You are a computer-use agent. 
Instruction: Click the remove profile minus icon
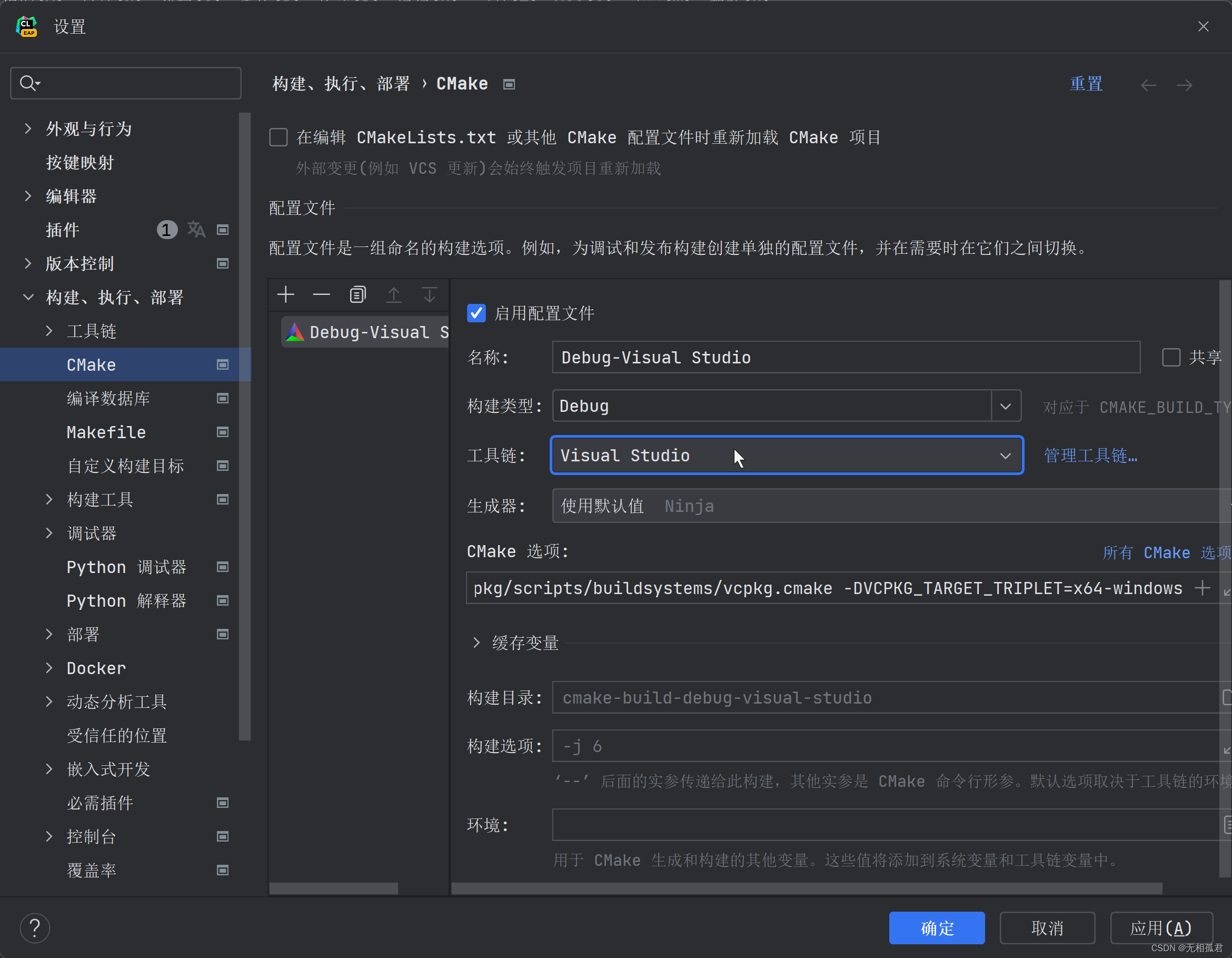(322, 294)
